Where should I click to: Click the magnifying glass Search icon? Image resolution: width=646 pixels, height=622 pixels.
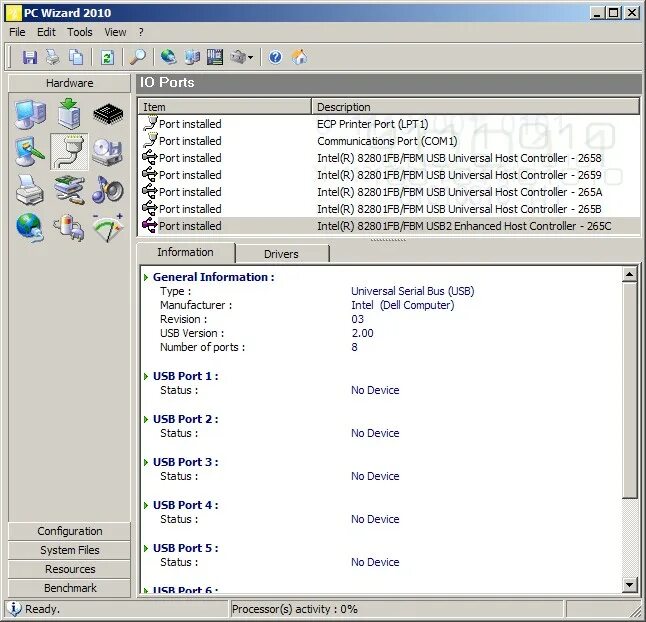click(x=138, y=57)
